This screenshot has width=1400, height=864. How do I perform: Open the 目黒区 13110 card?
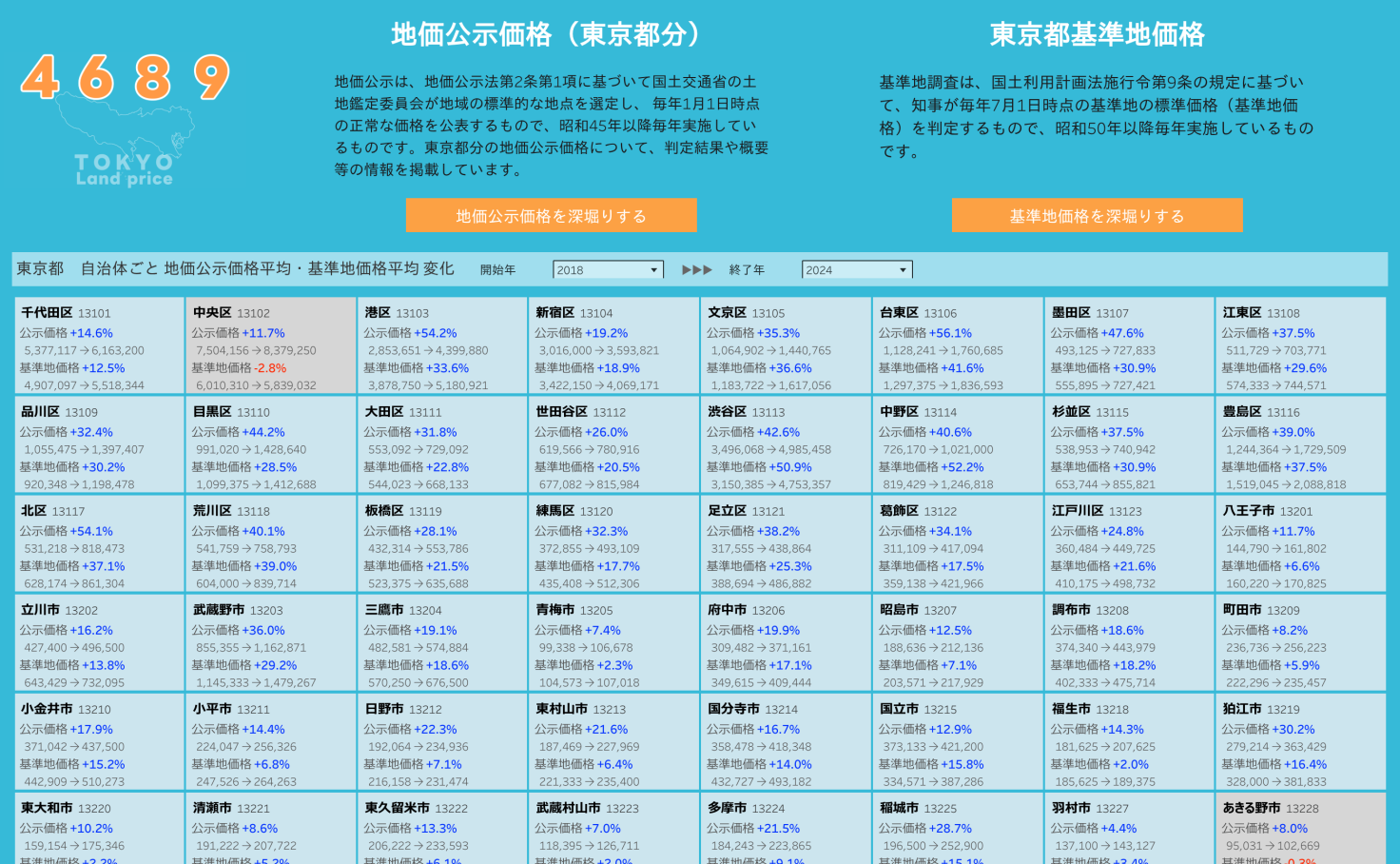(271, 444)
